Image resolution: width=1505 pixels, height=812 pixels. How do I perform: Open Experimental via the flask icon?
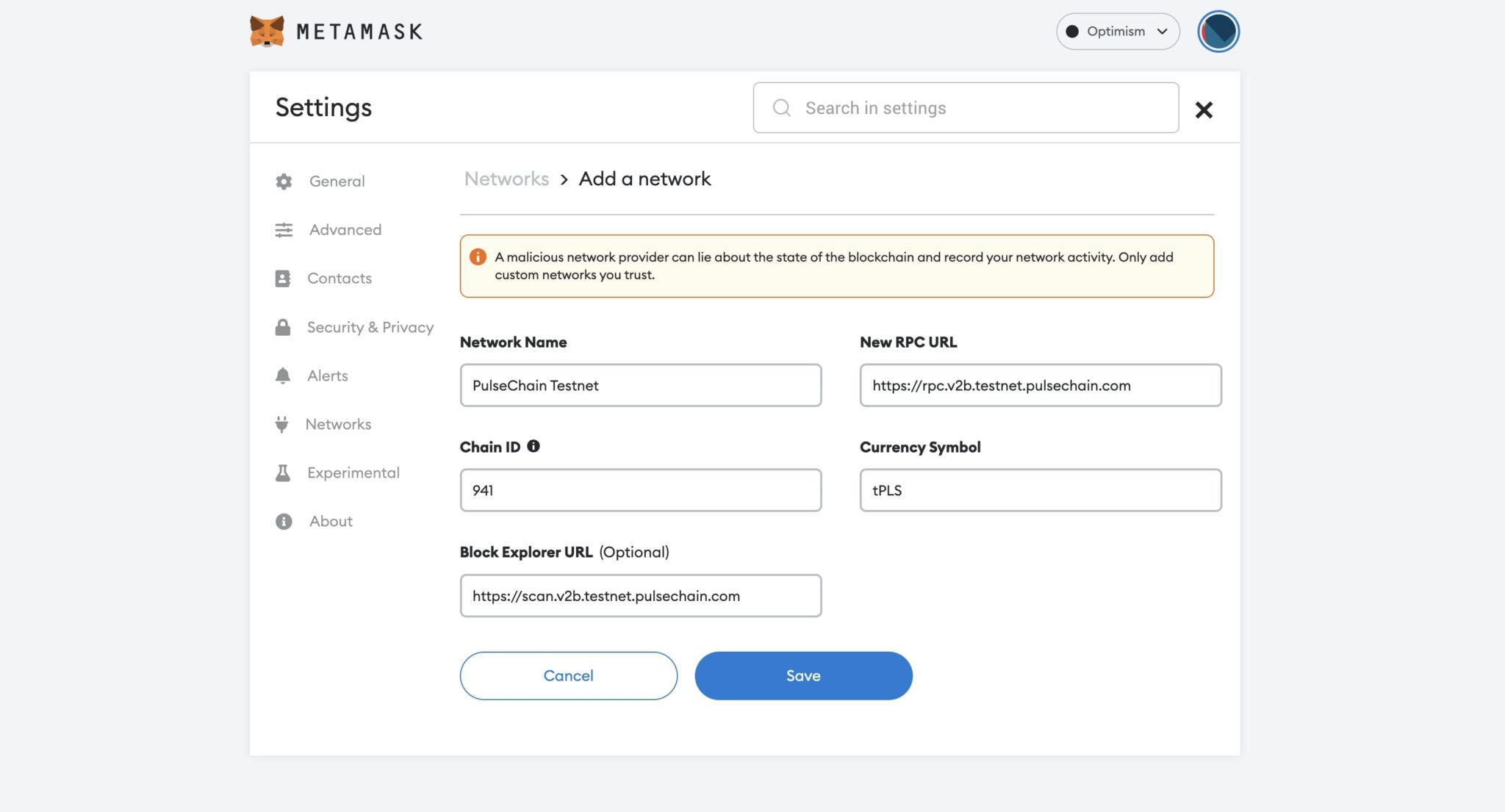(x=283, y=473)
